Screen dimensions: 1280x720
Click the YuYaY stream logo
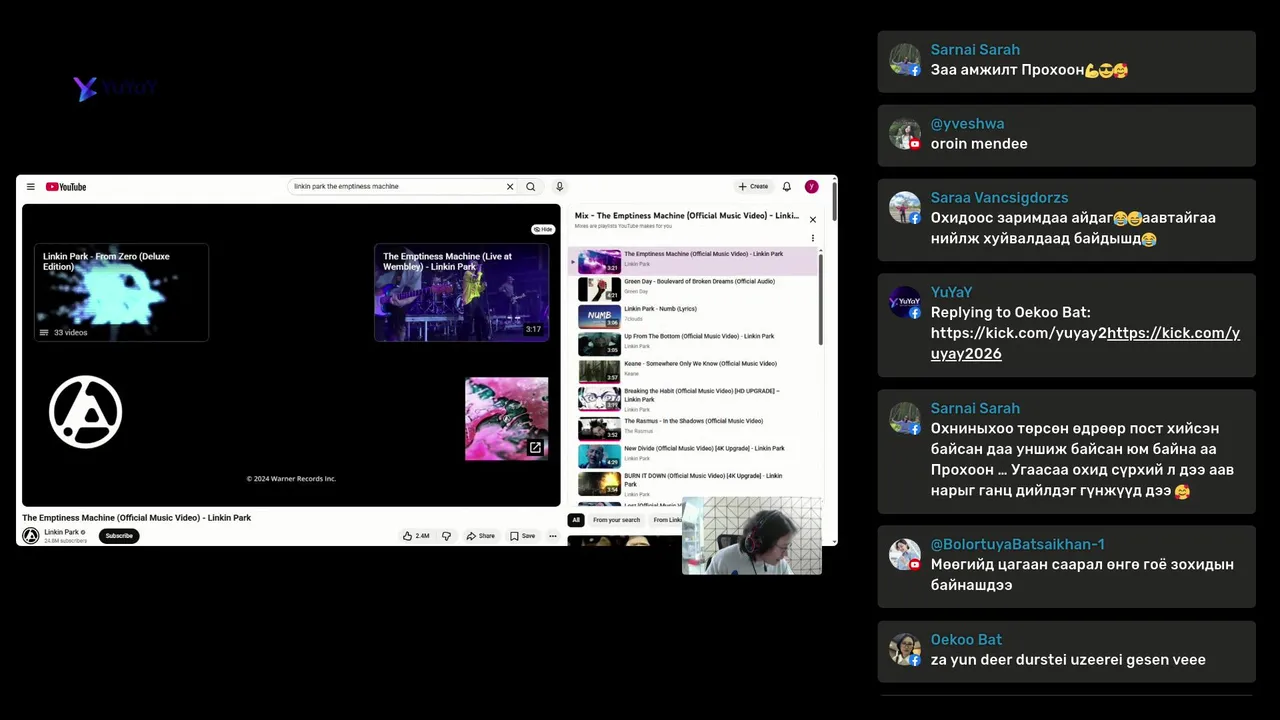coord(116,89)
